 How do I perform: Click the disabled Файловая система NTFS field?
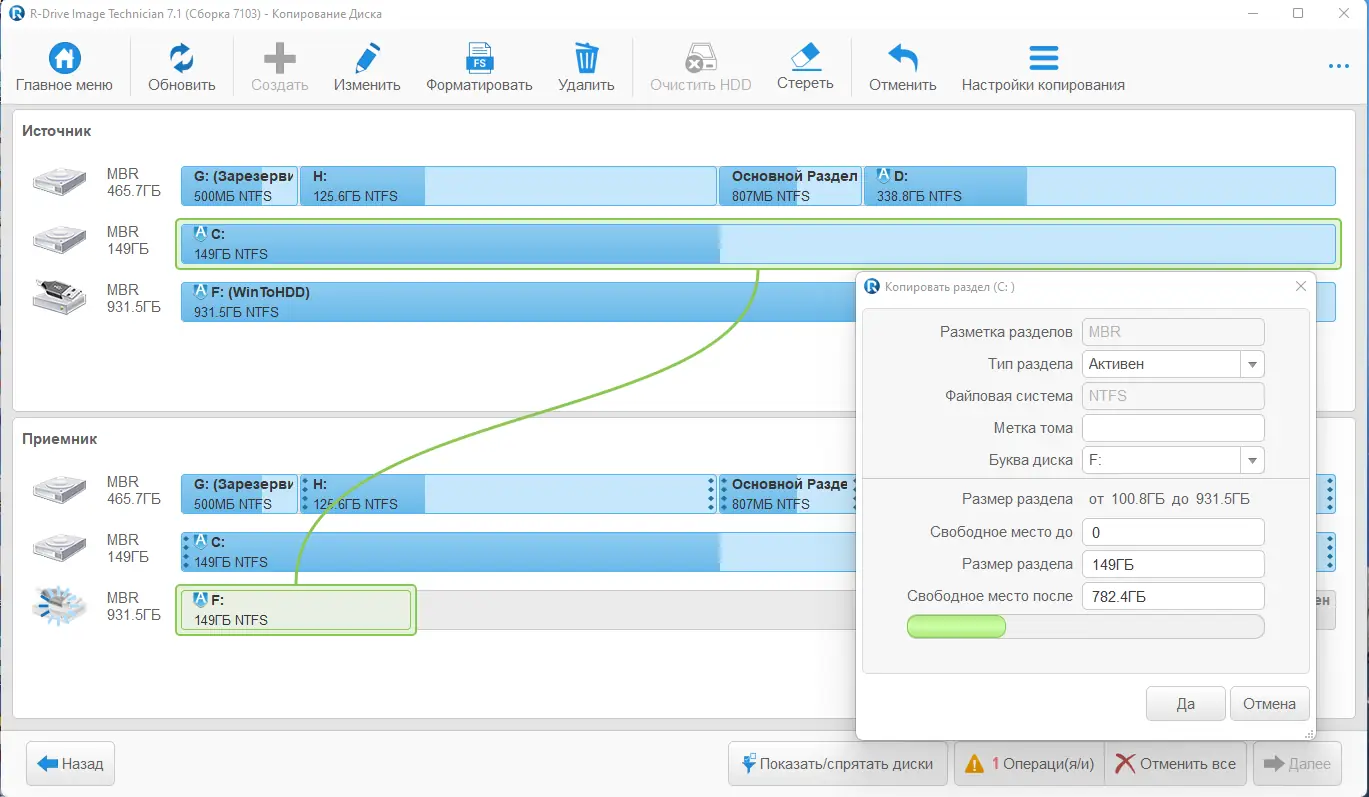[x=1173, y=396]
